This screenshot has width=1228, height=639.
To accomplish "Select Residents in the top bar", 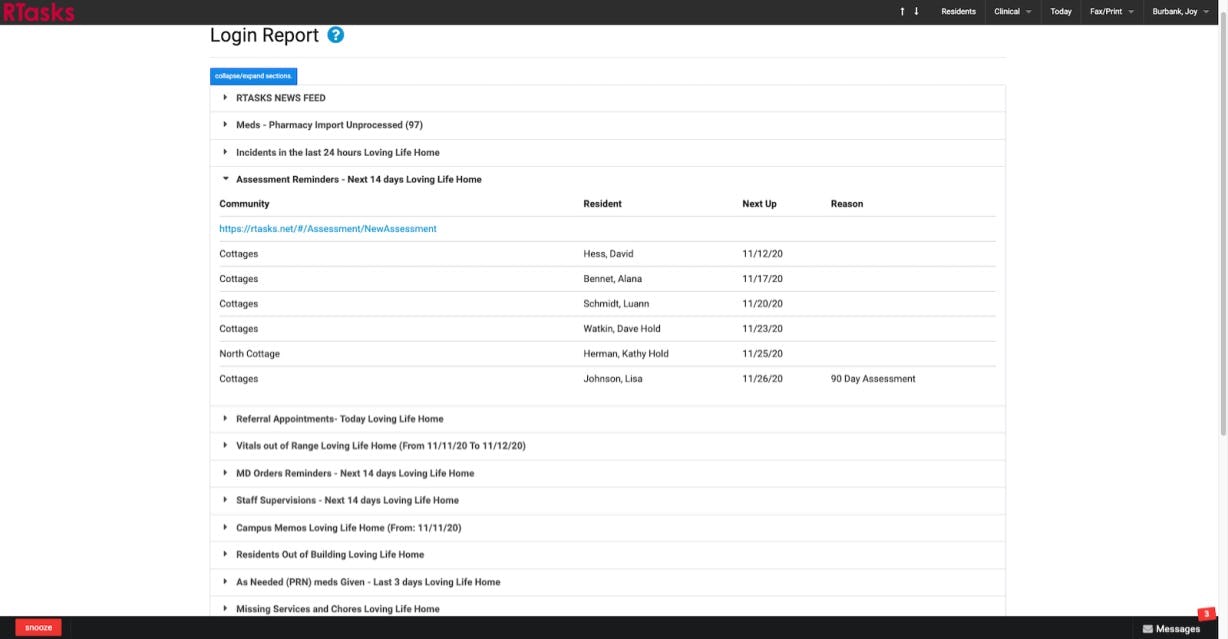I will click(958, 11).
